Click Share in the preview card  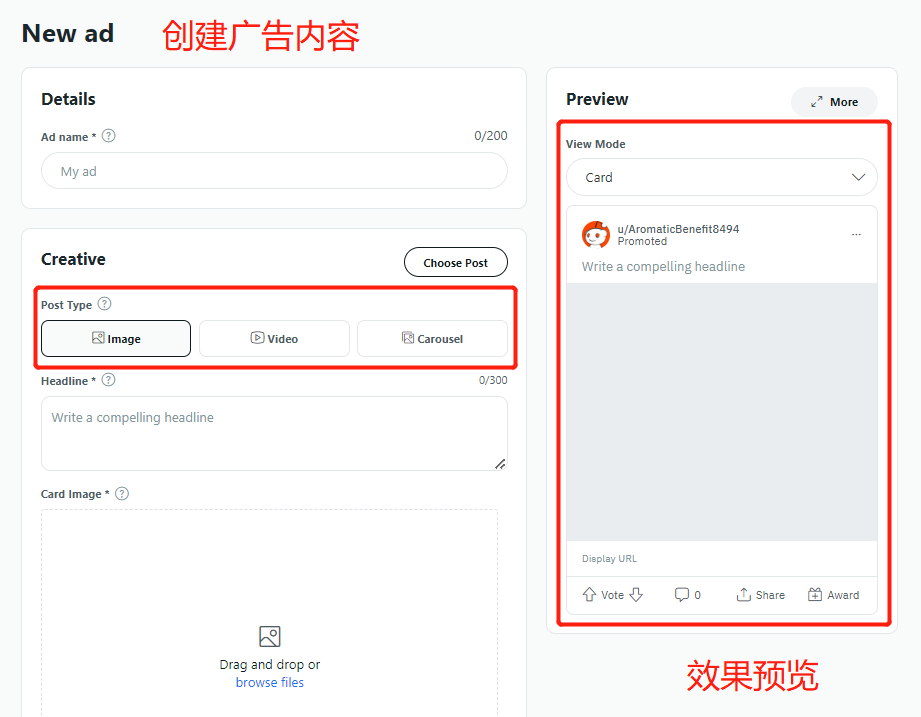point(760,595)
